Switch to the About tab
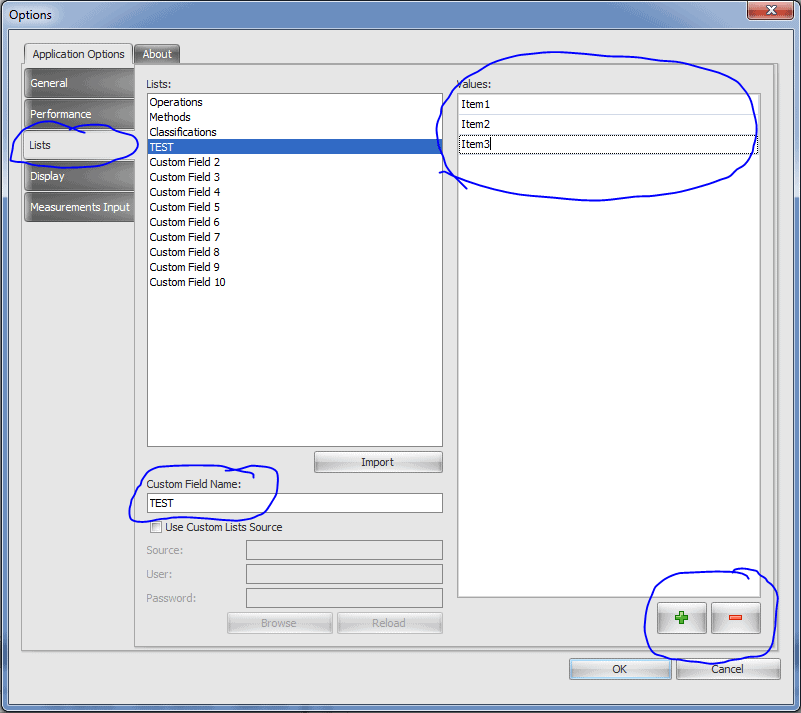The width and height of the screenshot is (801, 713). coord(157,54)
